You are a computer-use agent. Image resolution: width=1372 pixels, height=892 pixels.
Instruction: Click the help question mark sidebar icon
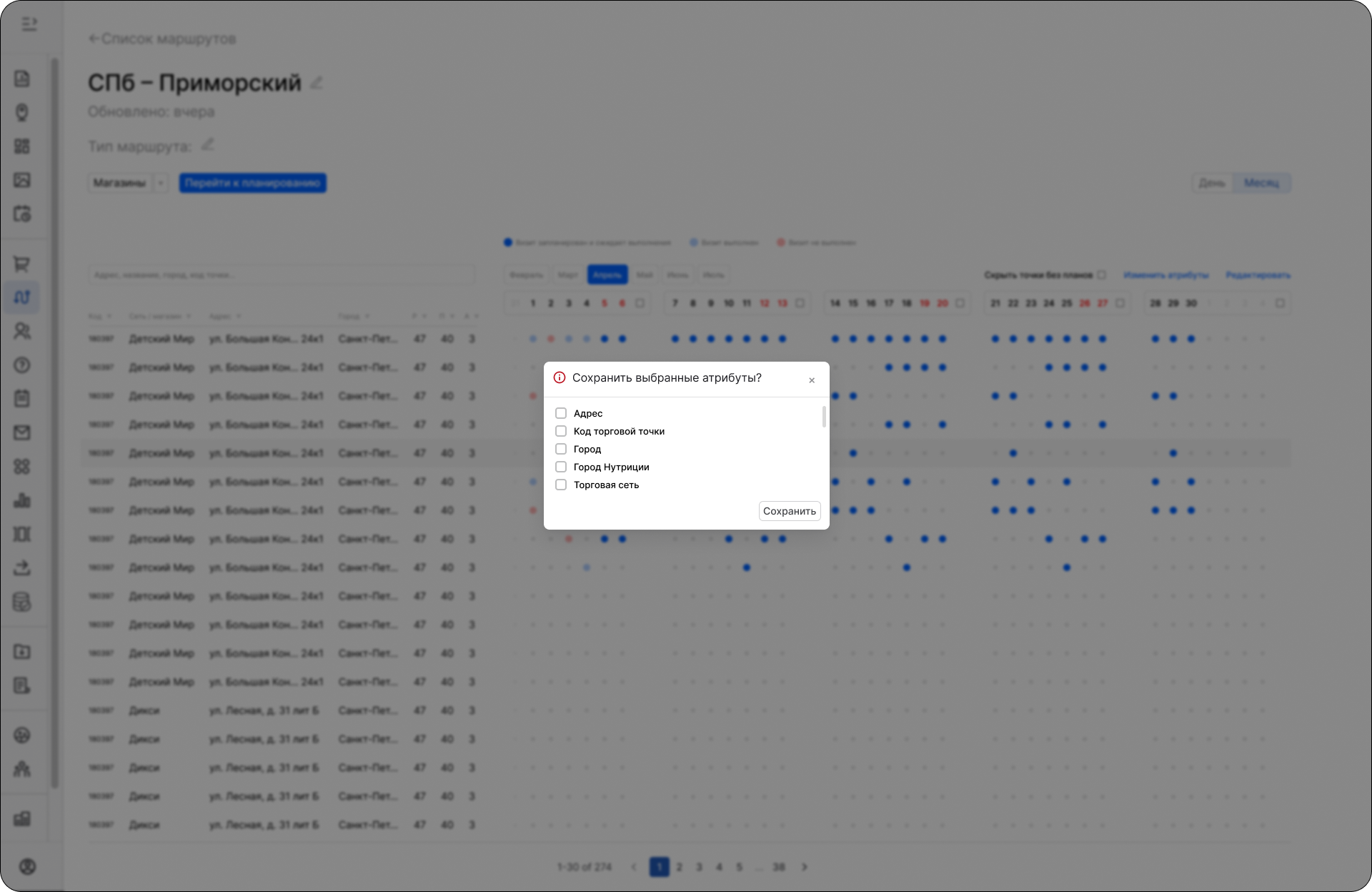tap(22, 365)
